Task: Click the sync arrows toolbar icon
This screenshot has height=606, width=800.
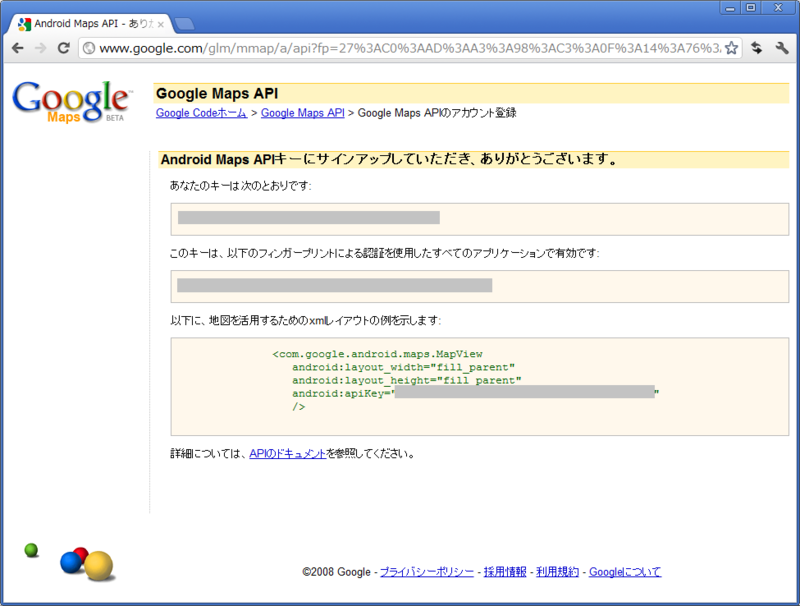Action: (757, 48)
